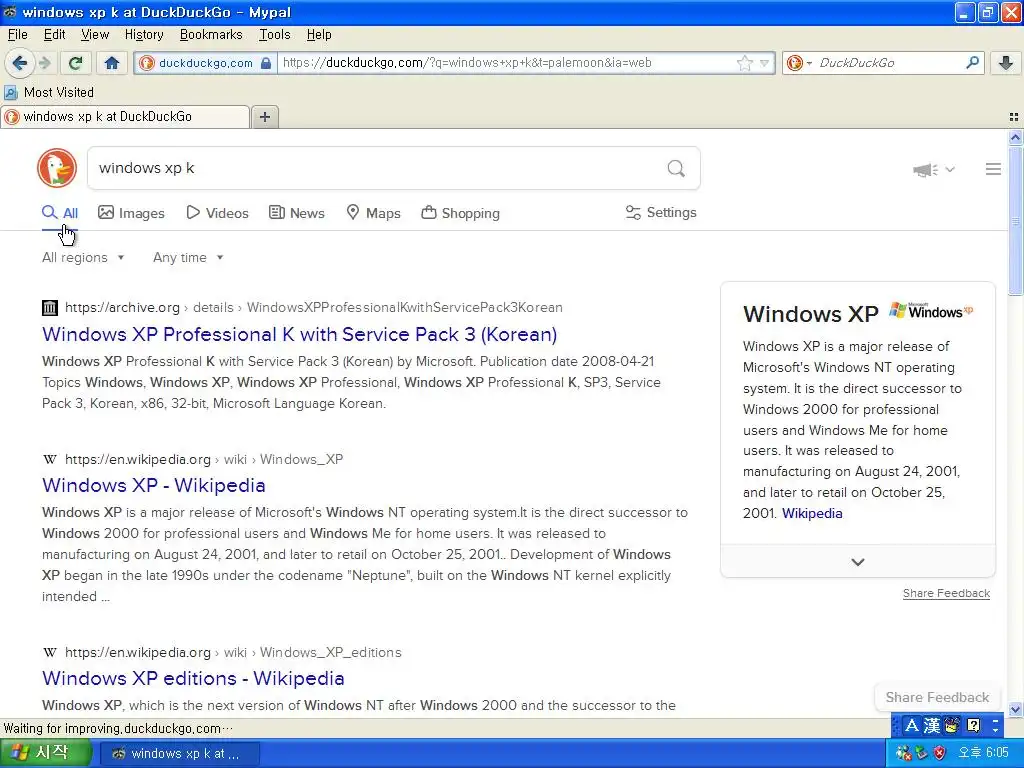The width and height of the screenshot is (1024, 768).
Task: Expand the Any time filter
Action: click(x=188, y=257)
